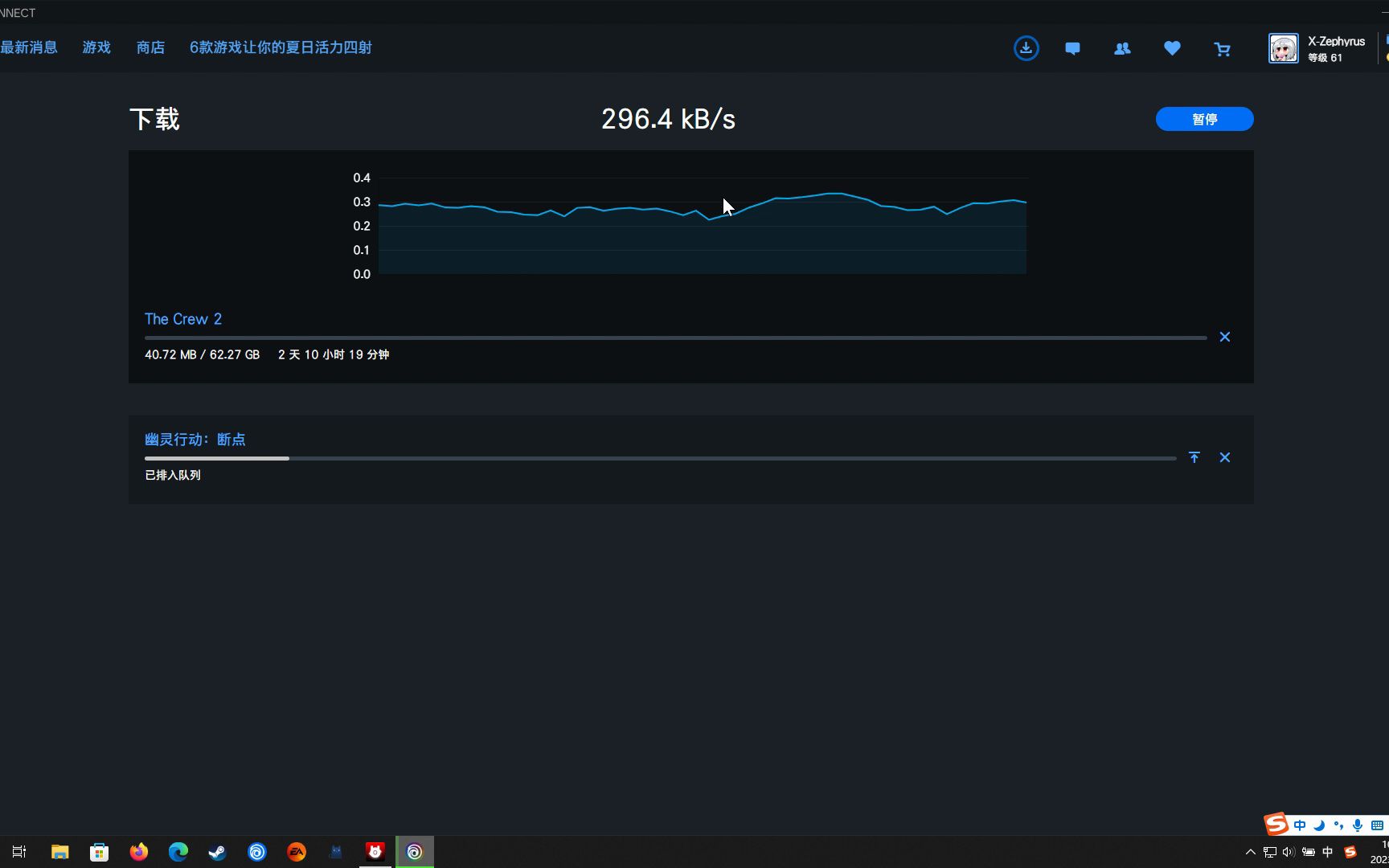Open the shopping cart icon

1222,49
